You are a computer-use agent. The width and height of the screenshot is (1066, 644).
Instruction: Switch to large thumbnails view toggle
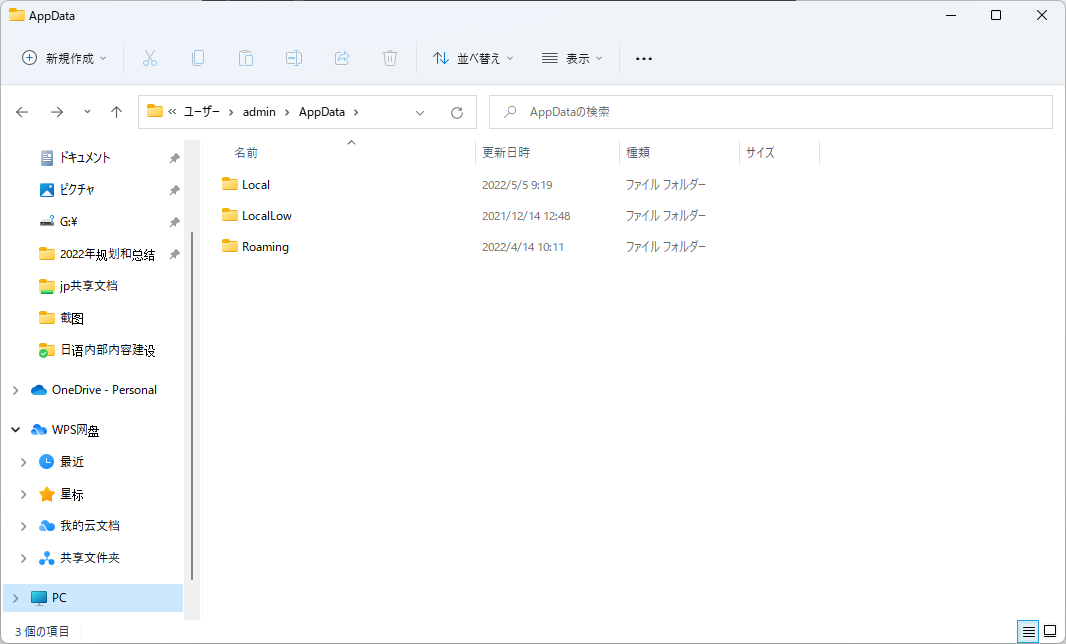coord(1050,631)
